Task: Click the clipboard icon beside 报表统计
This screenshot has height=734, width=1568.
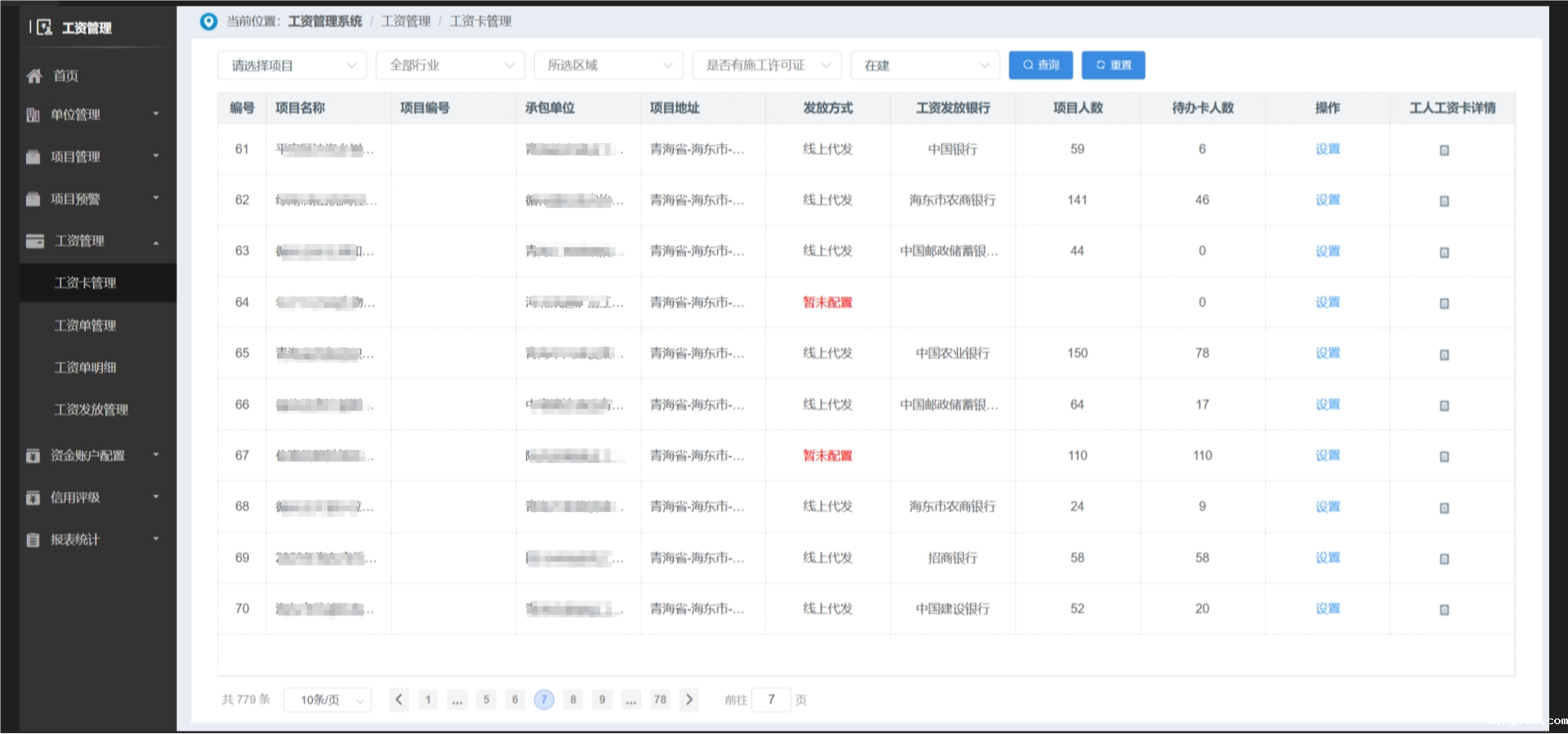Action: pos(33,540)
